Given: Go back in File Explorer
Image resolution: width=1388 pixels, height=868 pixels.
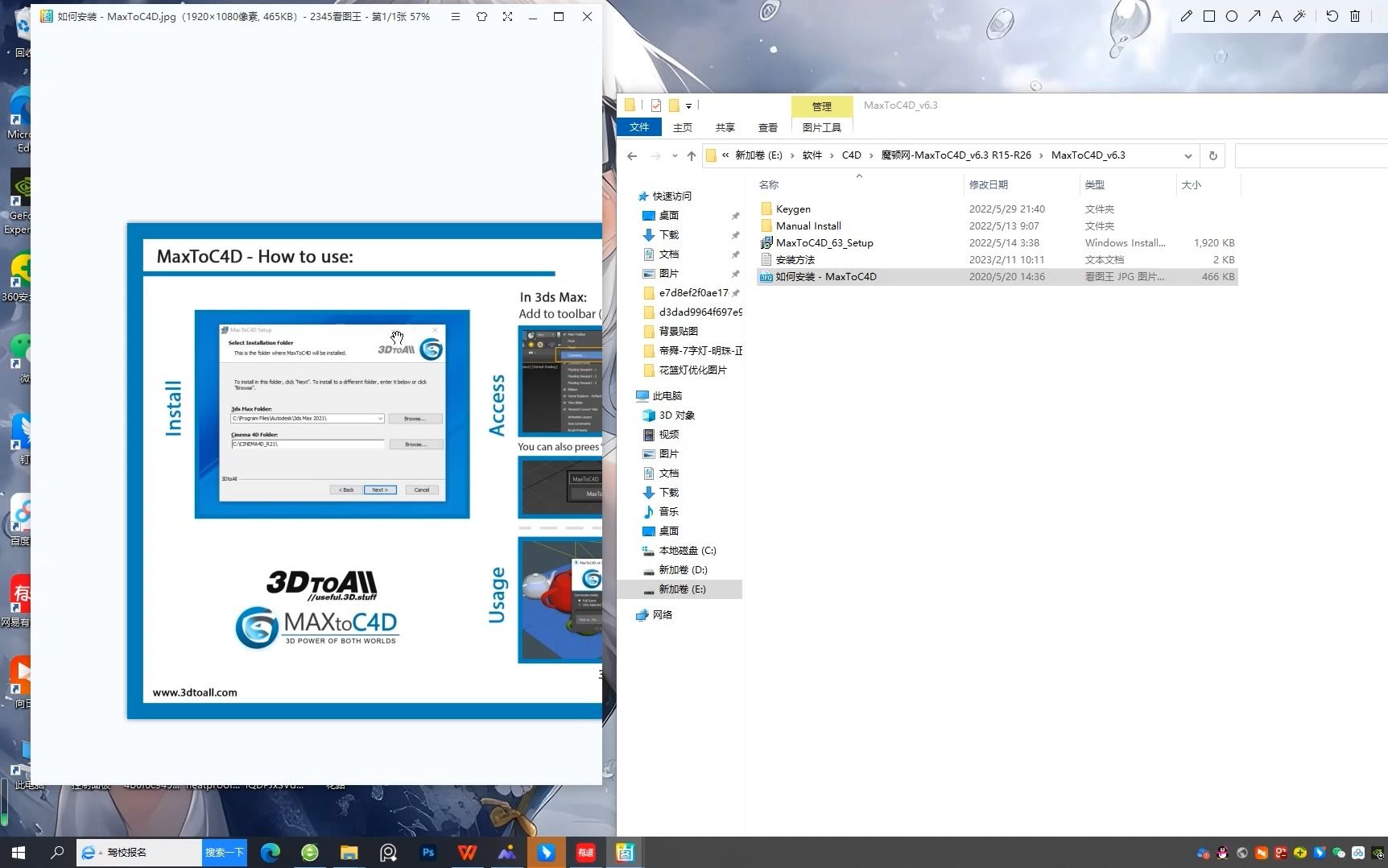Looking at the screenshot, I should [x=632, y=156].
